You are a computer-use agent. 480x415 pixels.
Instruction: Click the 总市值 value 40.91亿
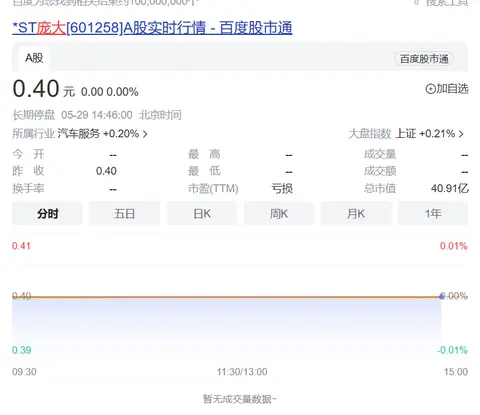[x=450, y=189]
